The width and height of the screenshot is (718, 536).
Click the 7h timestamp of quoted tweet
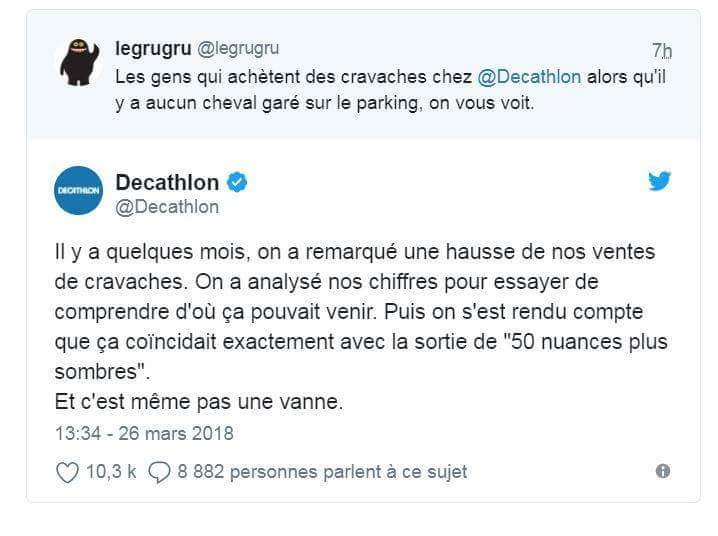click(x=661, y=50)
